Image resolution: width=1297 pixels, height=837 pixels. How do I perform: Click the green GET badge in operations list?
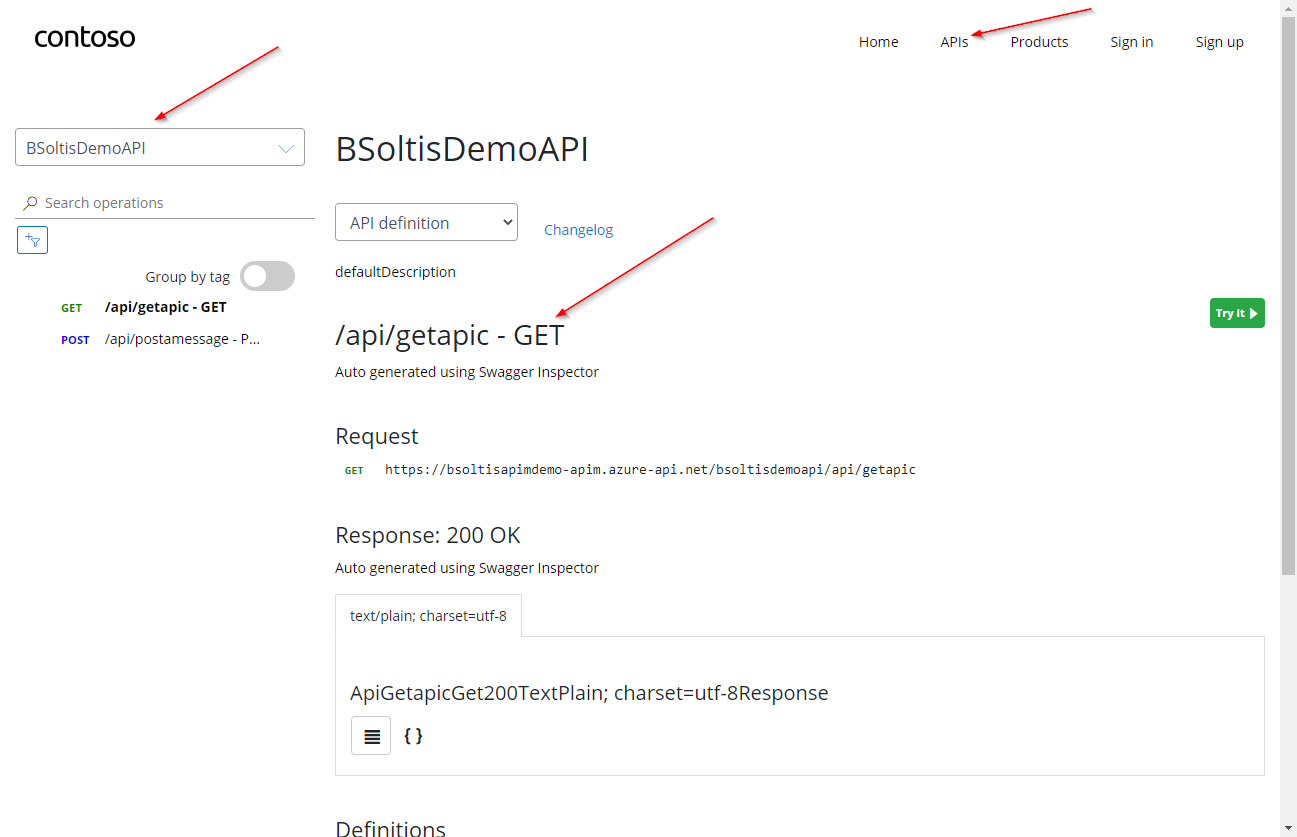point(71,307)
